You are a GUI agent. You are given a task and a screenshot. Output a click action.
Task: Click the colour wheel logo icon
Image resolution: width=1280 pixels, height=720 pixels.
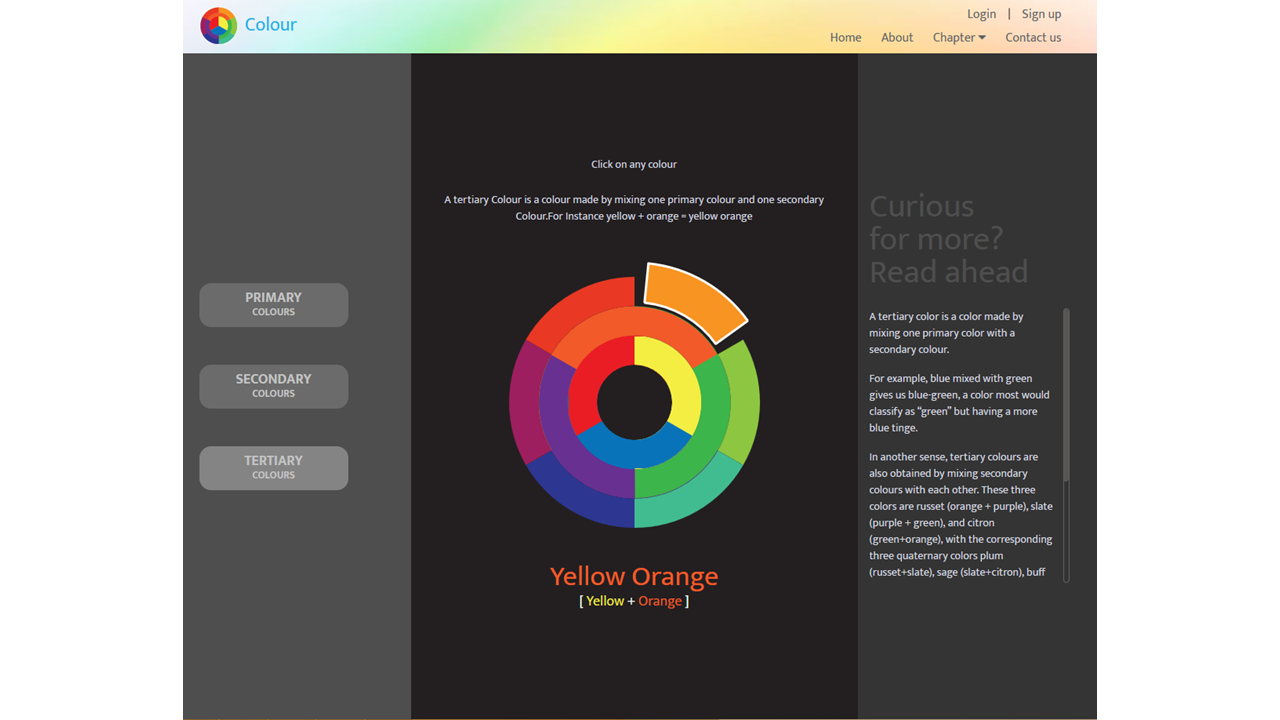tap(218, 25)
